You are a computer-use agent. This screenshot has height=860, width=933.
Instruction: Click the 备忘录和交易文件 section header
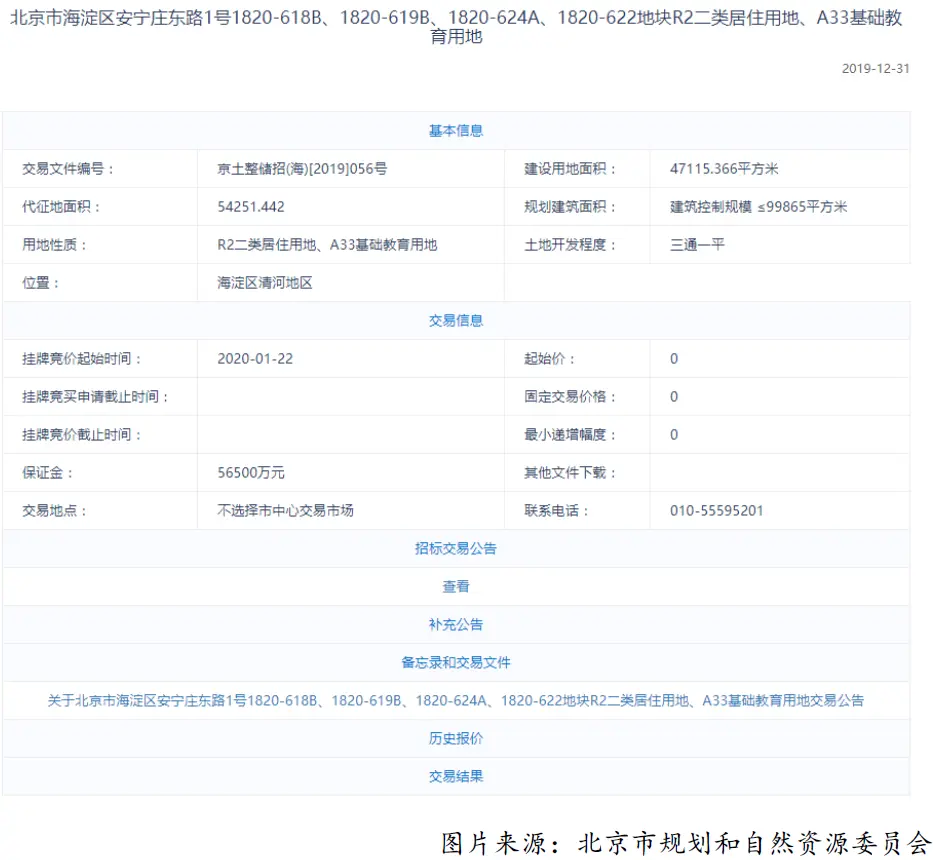click(456, 662)
